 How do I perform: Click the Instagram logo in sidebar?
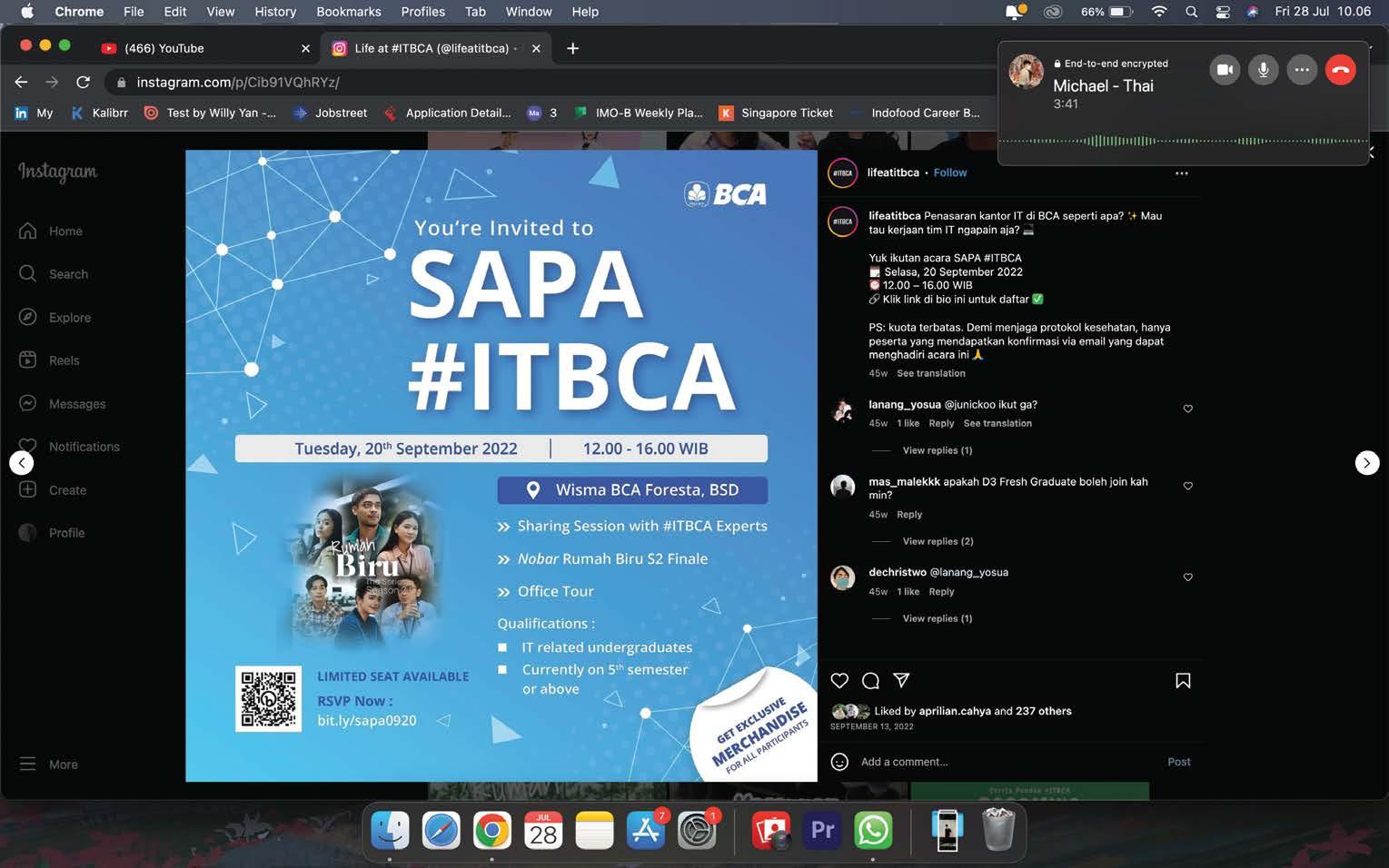58,172
